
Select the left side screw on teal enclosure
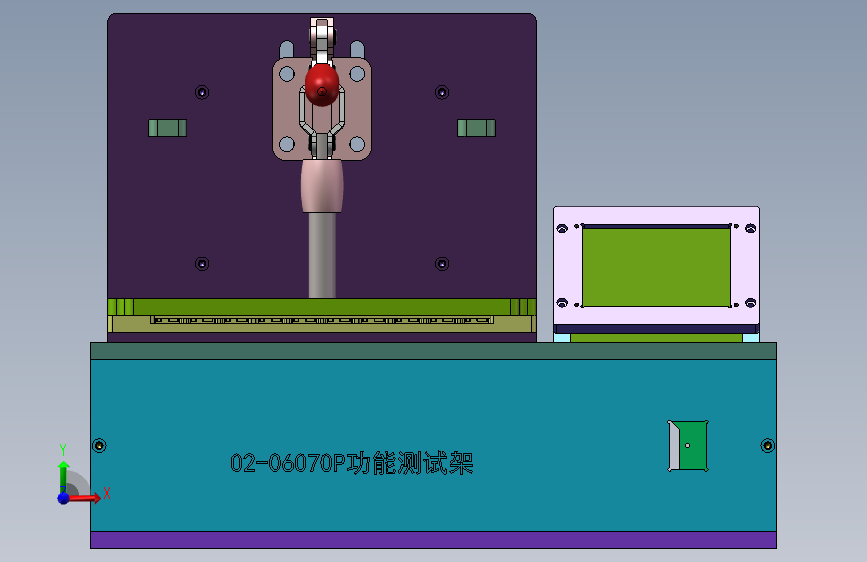(x=99, y=445)
